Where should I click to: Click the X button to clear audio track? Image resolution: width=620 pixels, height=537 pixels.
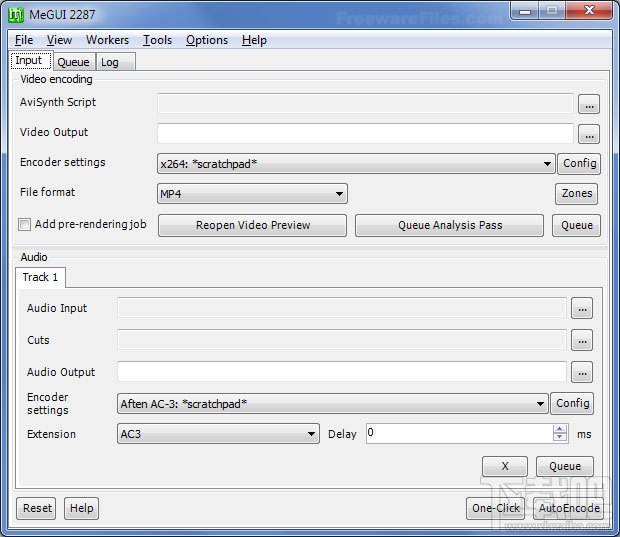pos(505,466)
